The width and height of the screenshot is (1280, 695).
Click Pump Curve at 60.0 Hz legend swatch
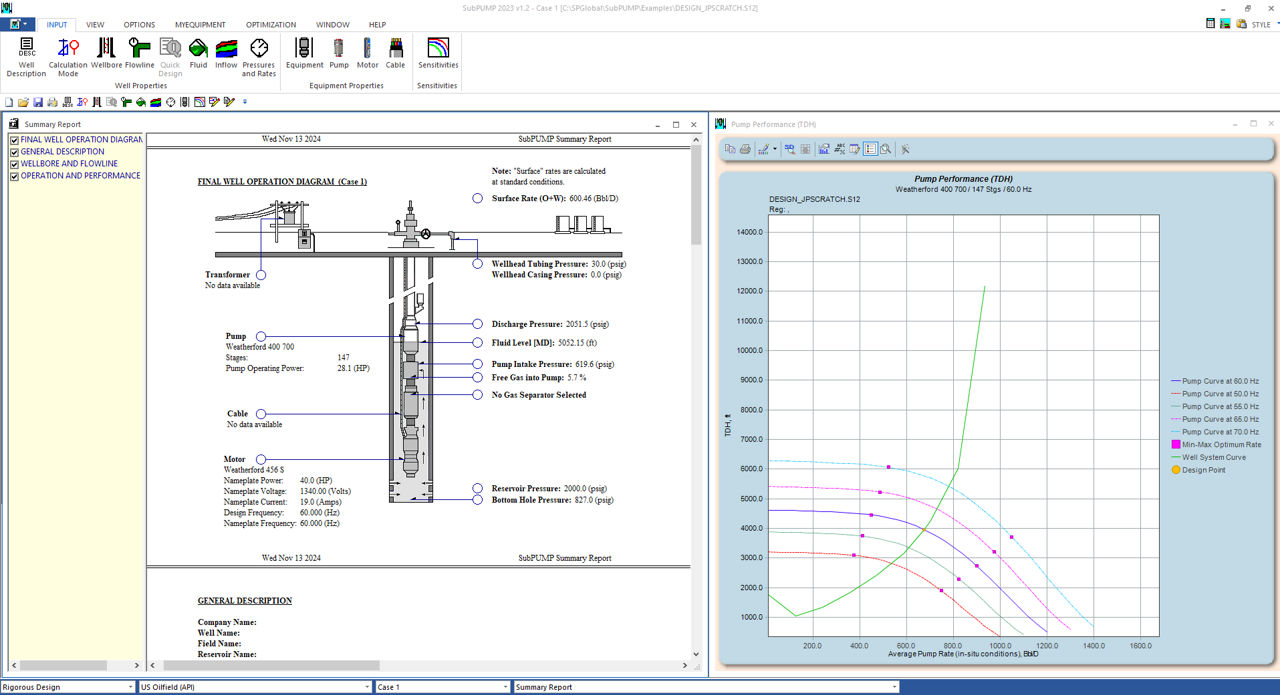(1176, 381)
